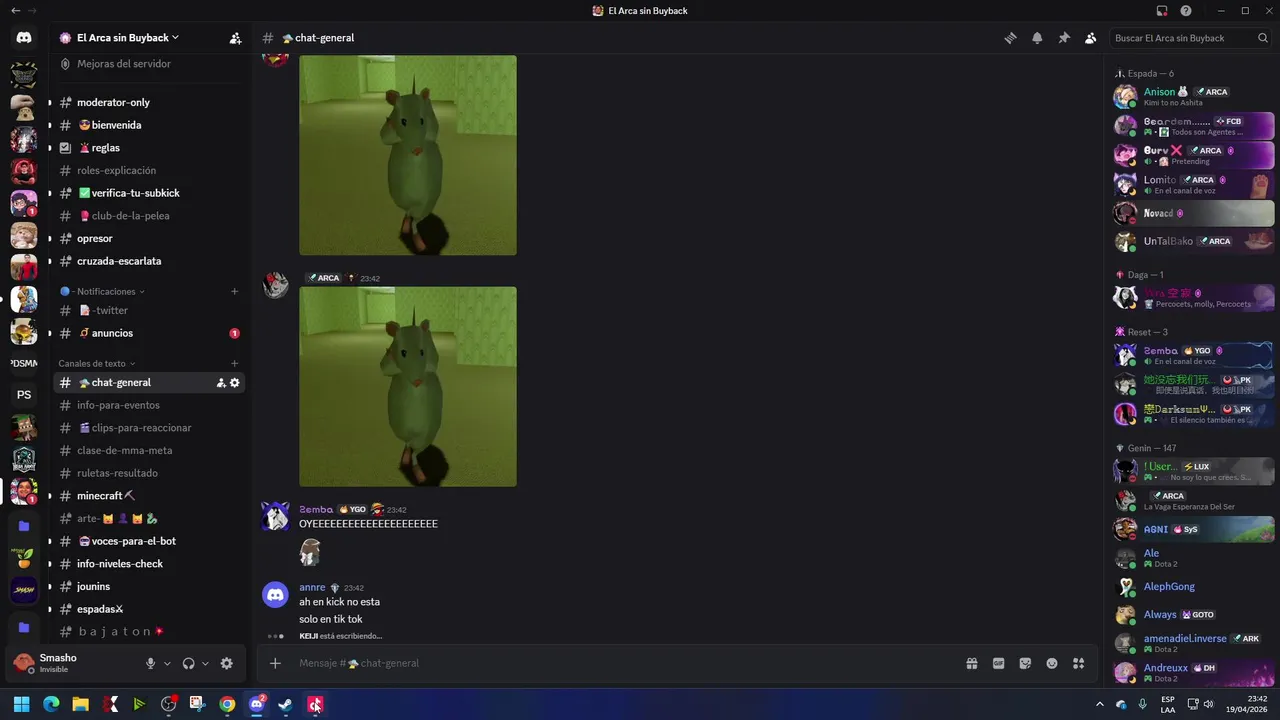Open member Andreuxx in member list
The width and height of the screenshot is (1280, 720).
(1193, 672)
